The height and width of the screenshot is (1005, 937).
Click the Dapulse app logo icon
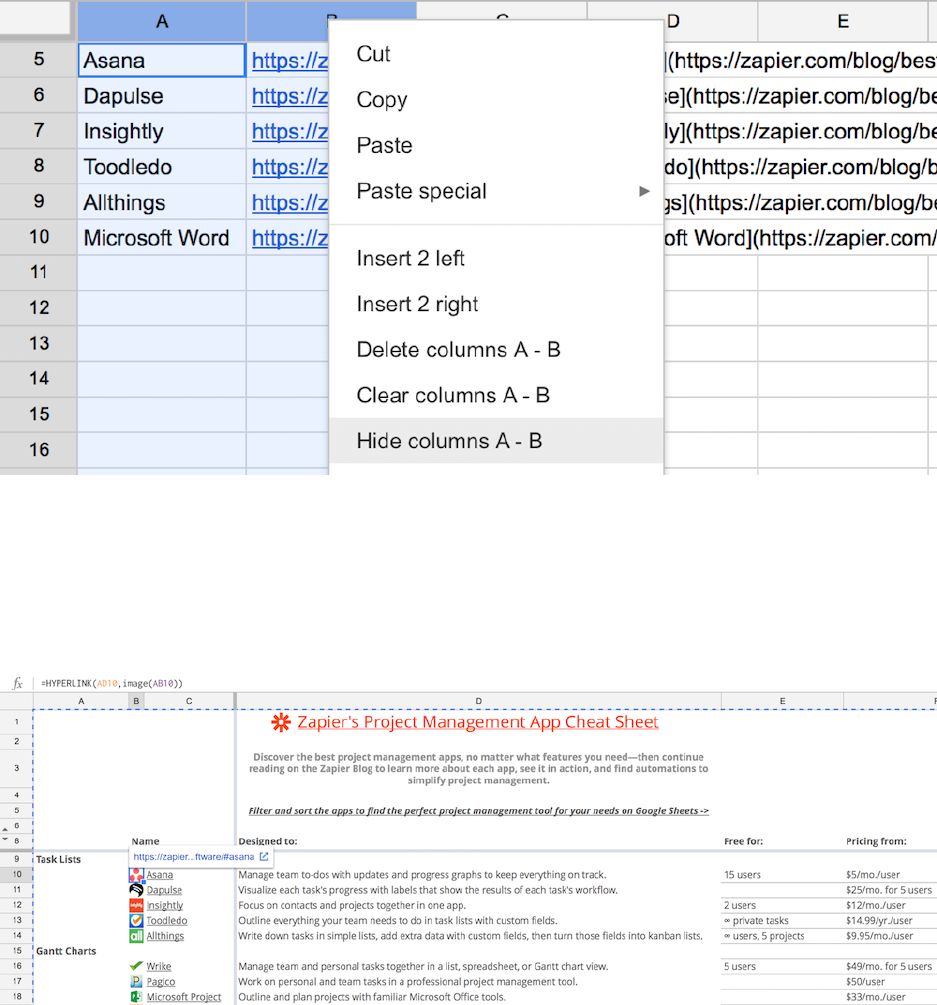136,890
